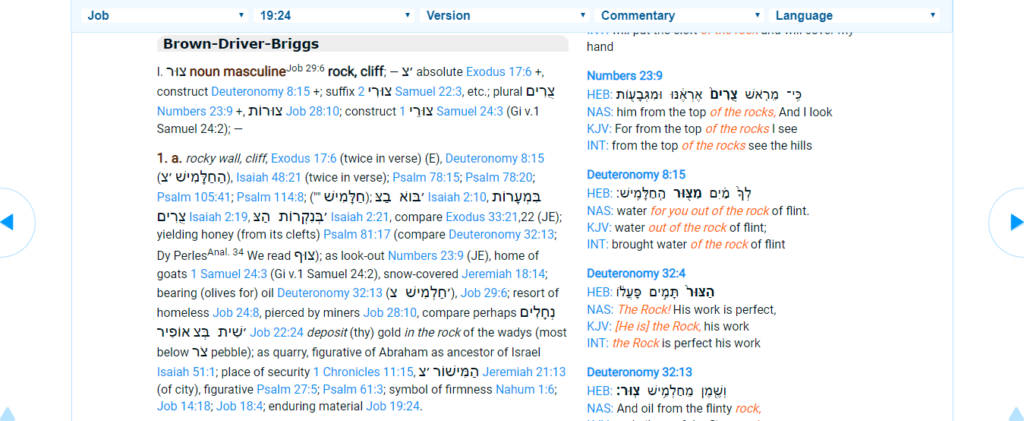
Task: Open Deuteronomy 32:13 verse heading
Action: [x=639, y=373]
